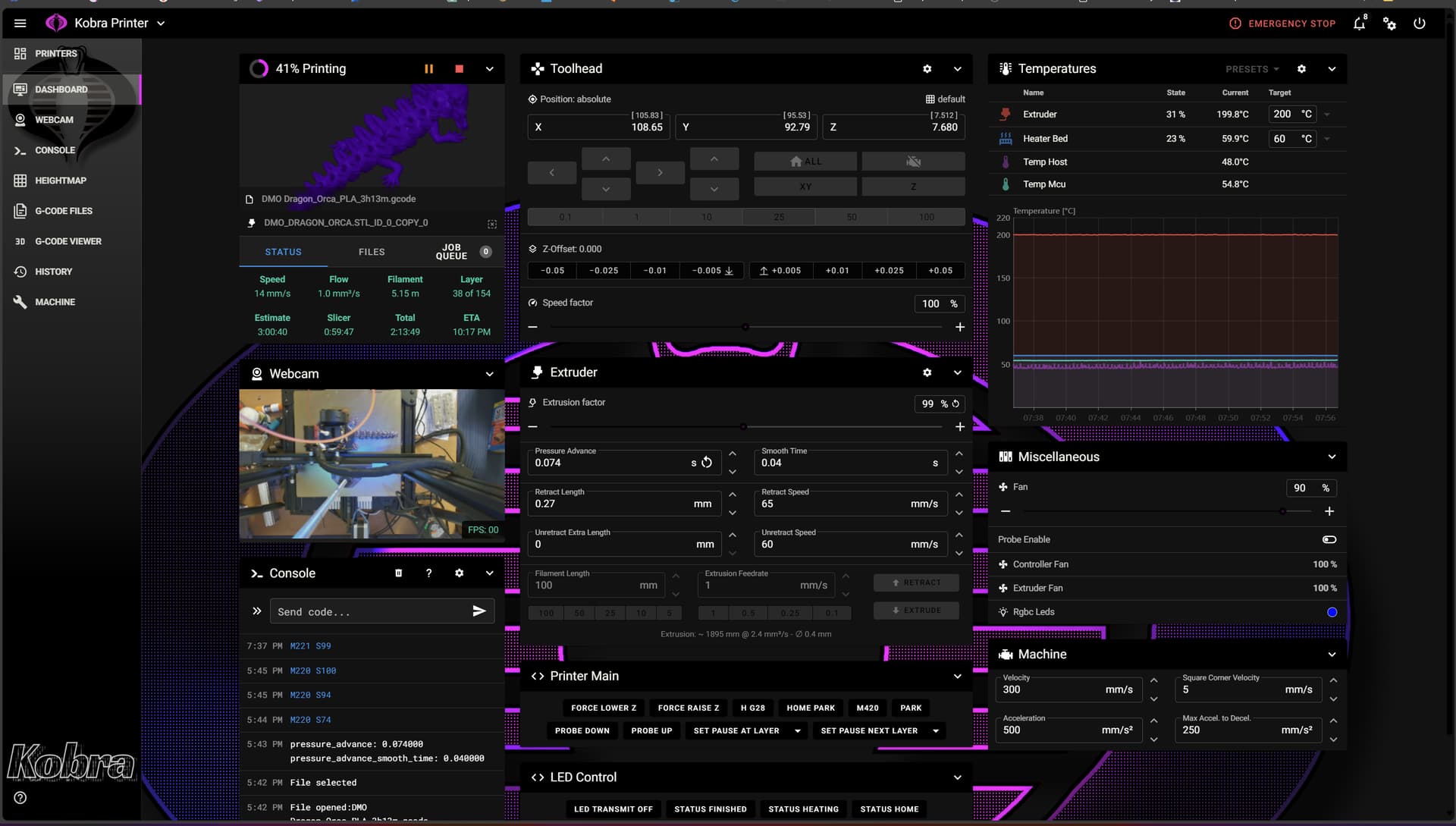Switch to the Files tab
The image size is (1456, 826).
[x=372, y=252]
